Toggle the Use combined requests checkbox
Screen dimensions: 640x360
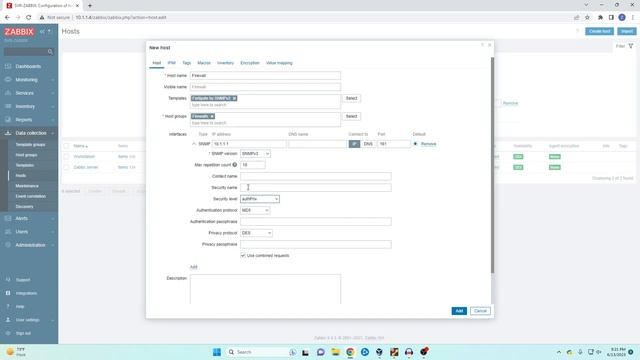[243, 256]
